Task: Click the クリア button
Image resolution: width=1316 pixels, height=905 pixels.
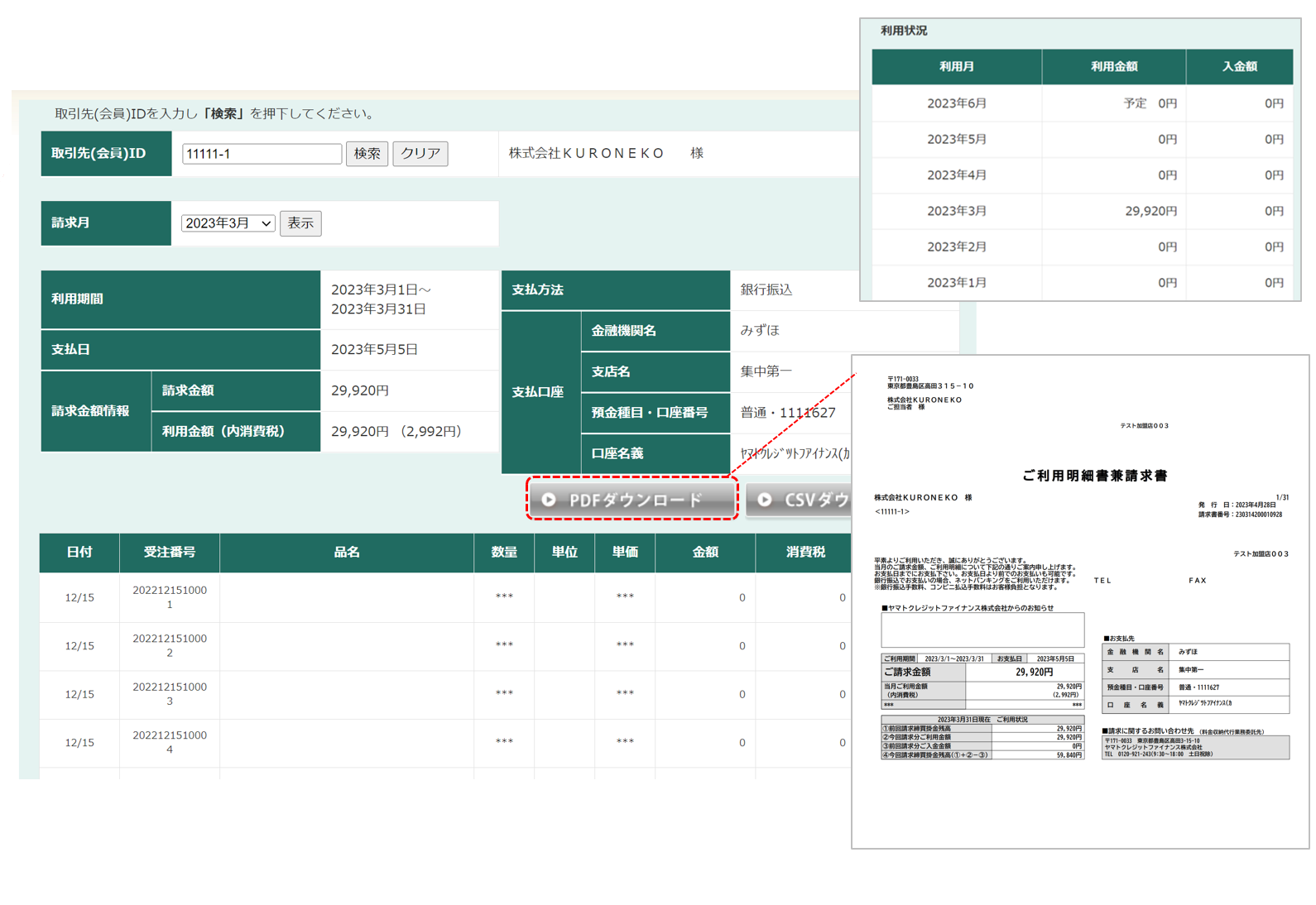Action: pos(420,154)
